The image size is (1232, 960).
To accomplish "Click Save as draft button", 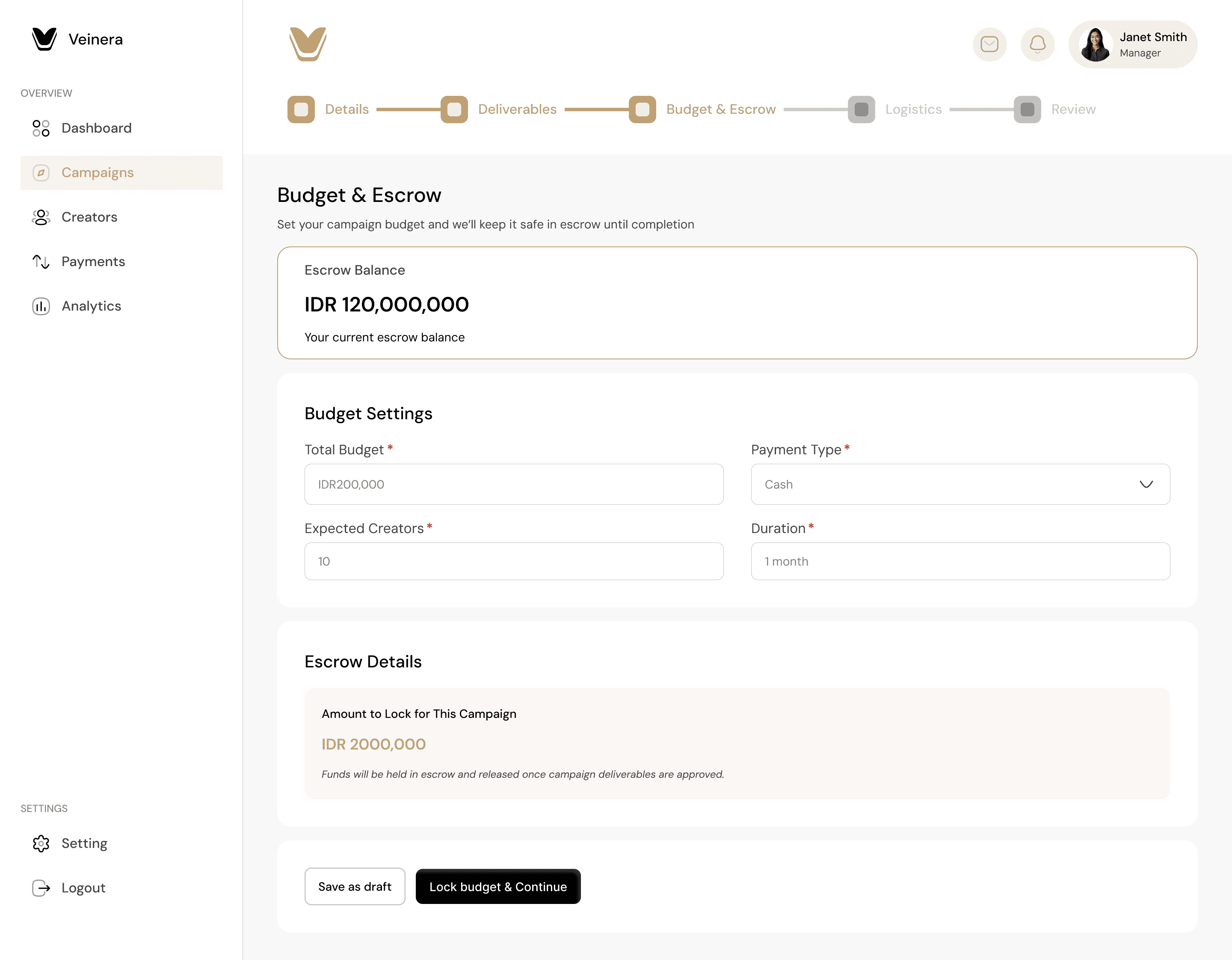I will tap(354, 887).
